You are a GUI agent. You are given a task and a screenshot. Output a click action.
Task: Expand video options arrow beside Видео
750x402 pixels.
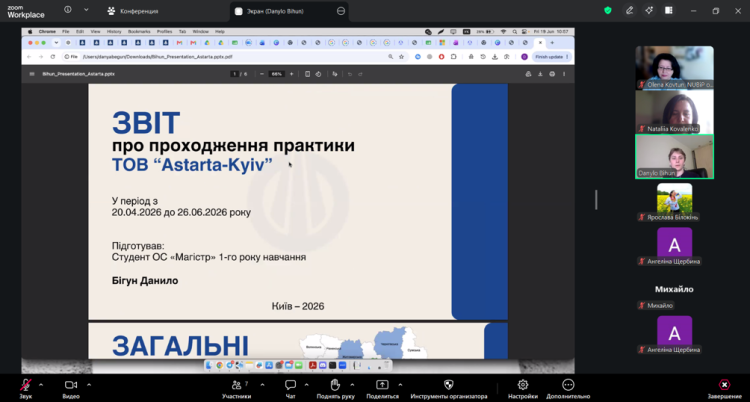pyautogui.click(x=89, y=384)
